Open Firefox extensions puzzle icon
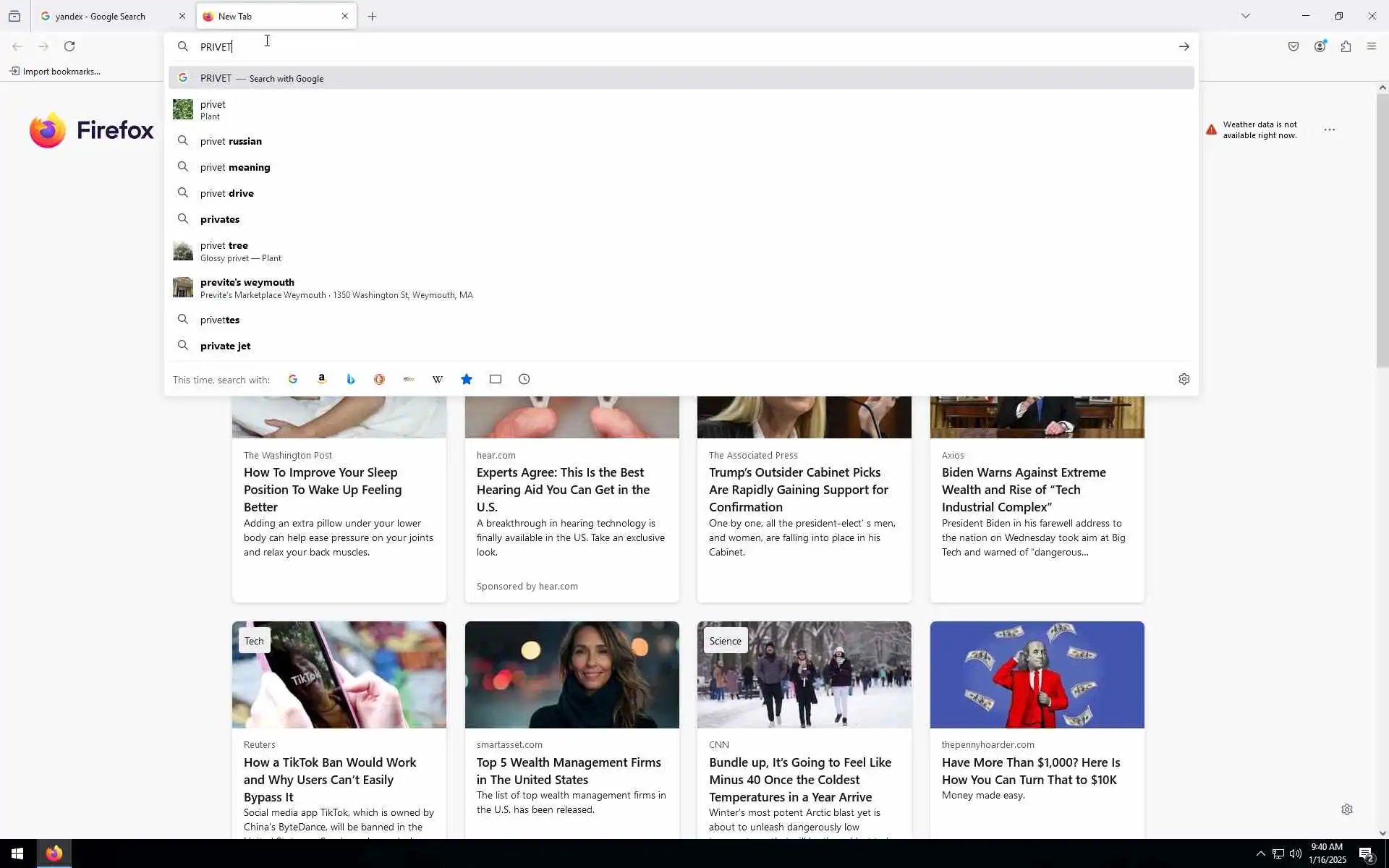 1346,46
